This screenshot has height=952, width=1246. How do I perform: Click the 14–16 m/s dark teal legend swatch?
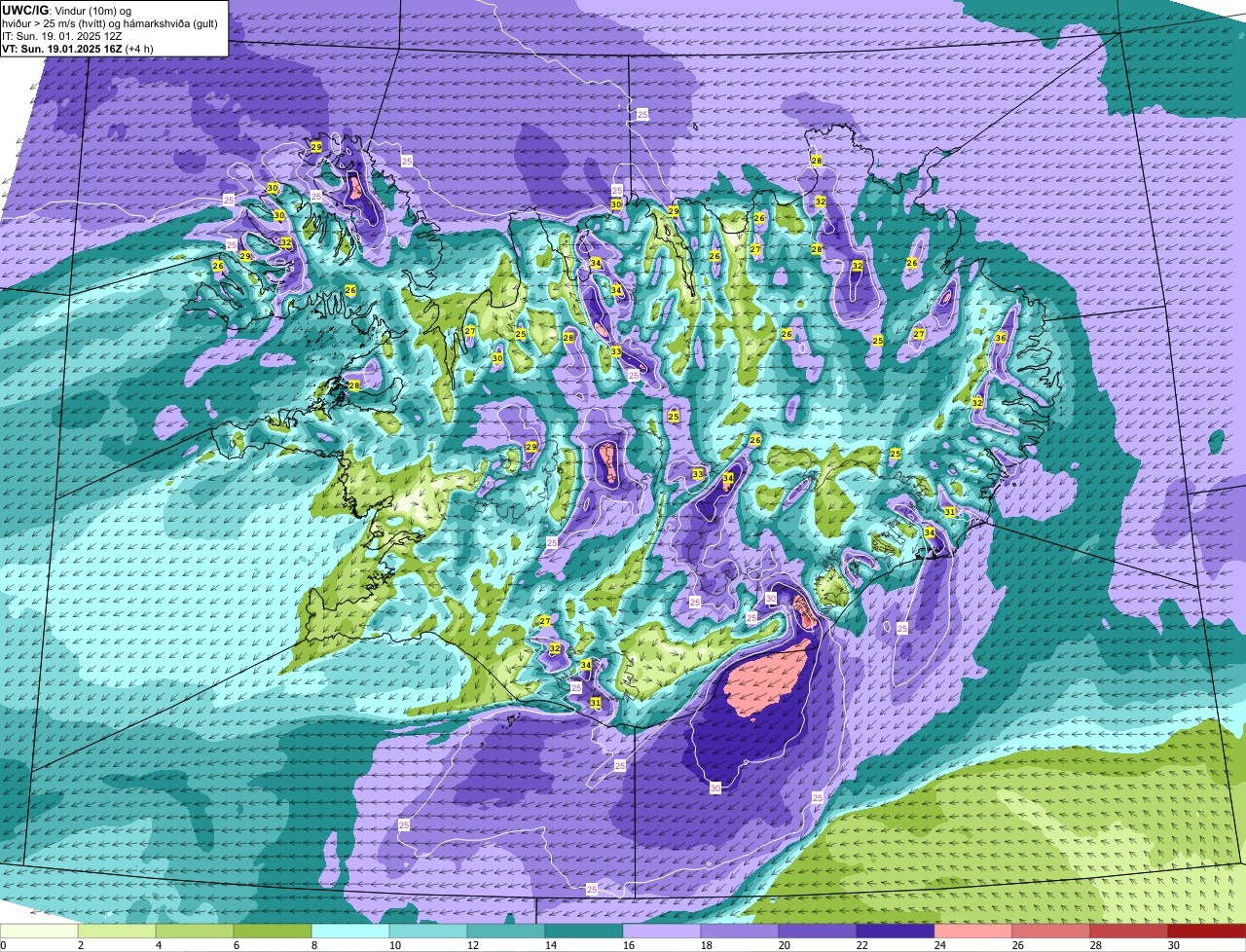click(584, 931)
